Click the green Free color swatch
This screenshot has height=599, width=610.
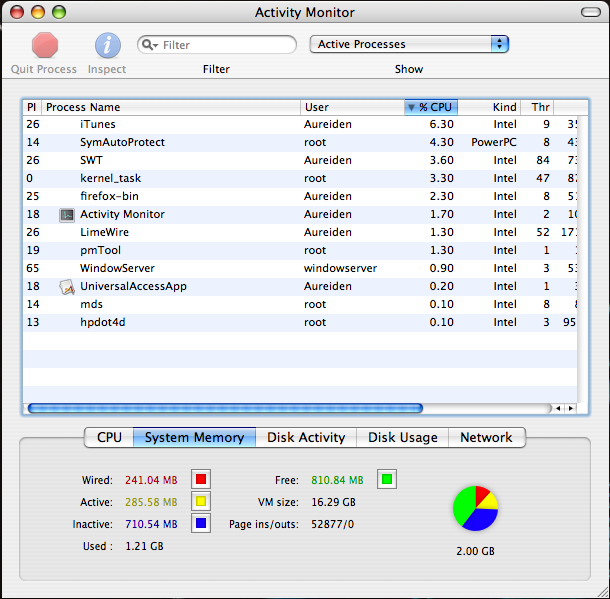point(387,479)
